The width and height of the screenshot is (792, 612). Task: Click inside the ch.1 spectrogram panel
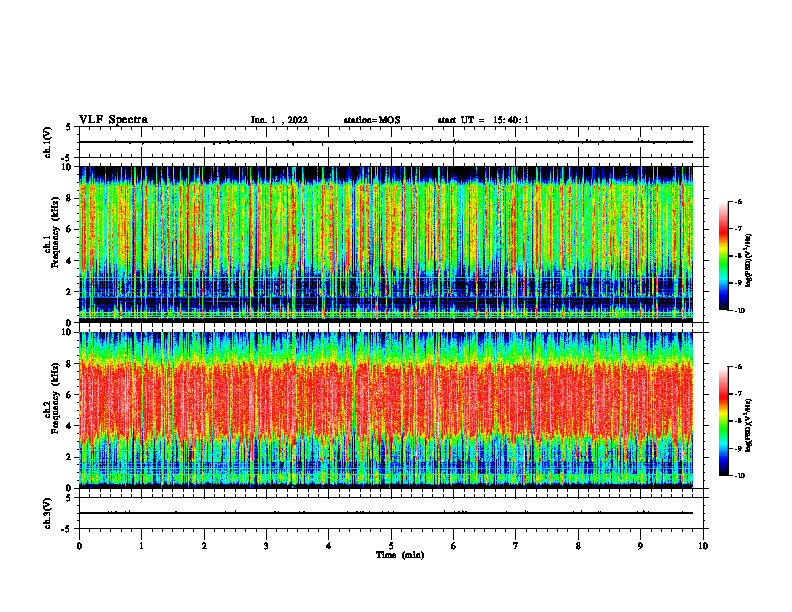(x=386, y=244)
